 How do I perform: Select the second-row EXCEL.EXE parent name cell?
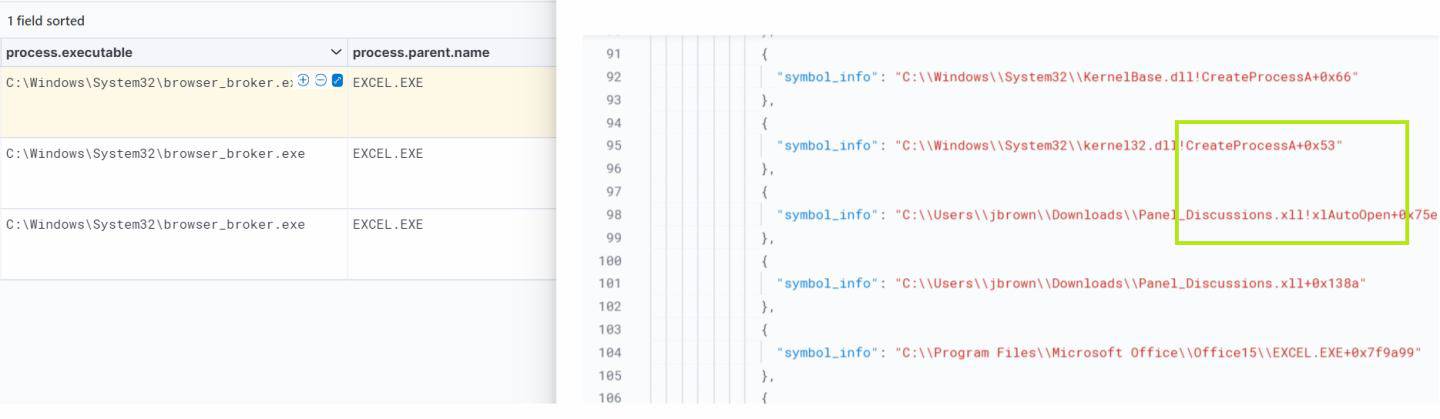[388, 154]
